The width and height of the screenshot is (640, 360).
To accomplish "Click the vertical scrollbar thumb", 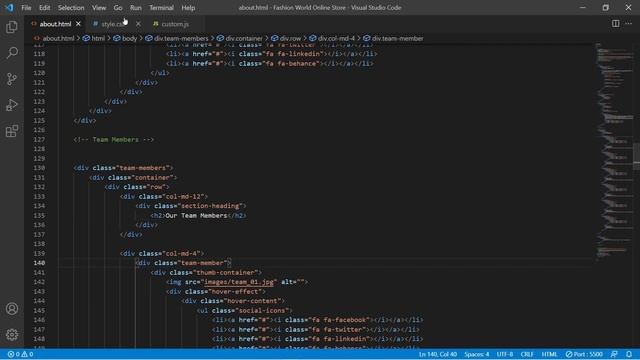I will pos(636,156).
